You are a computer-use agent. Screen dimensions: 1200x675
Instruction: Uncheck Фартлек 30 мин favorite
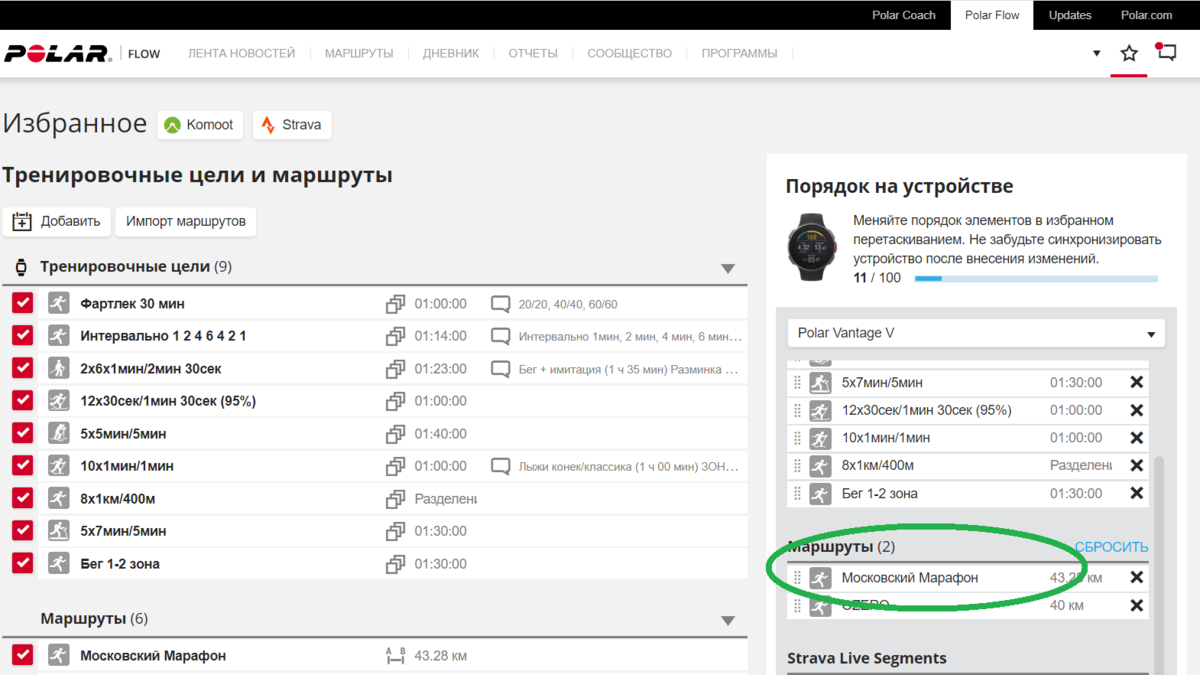pos(23,303)
